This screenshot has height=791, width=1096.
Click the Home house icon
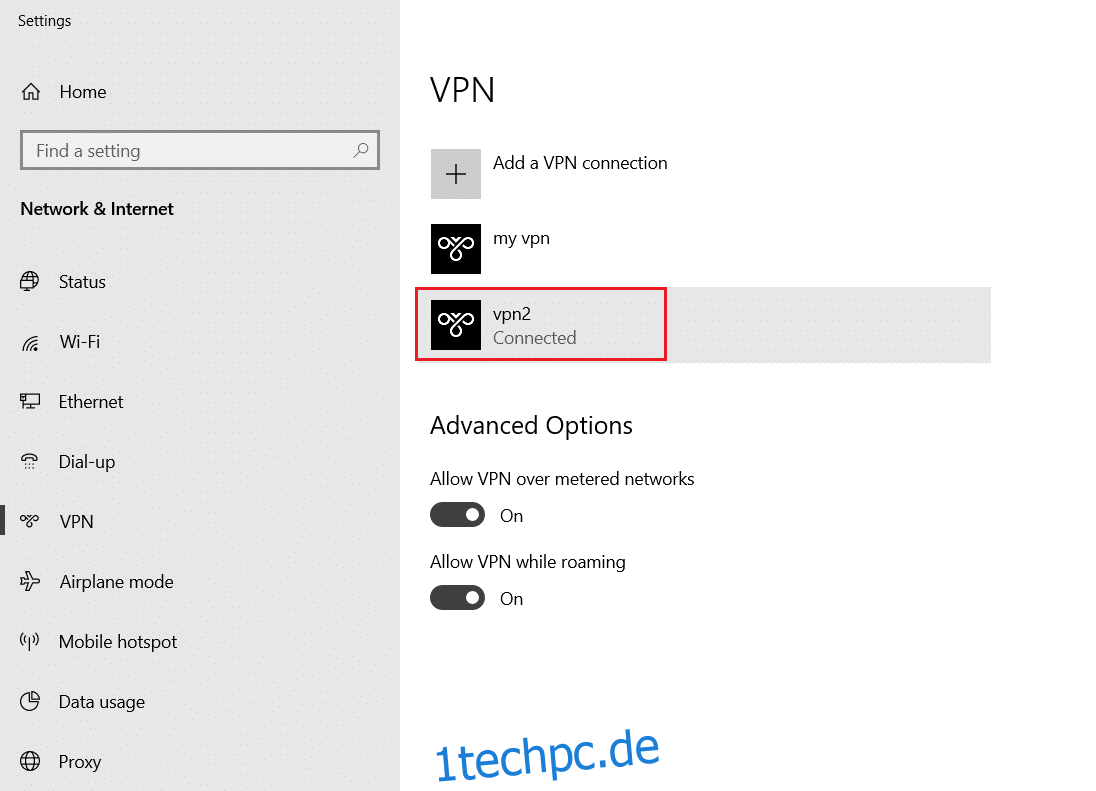[x=31, y=92]
